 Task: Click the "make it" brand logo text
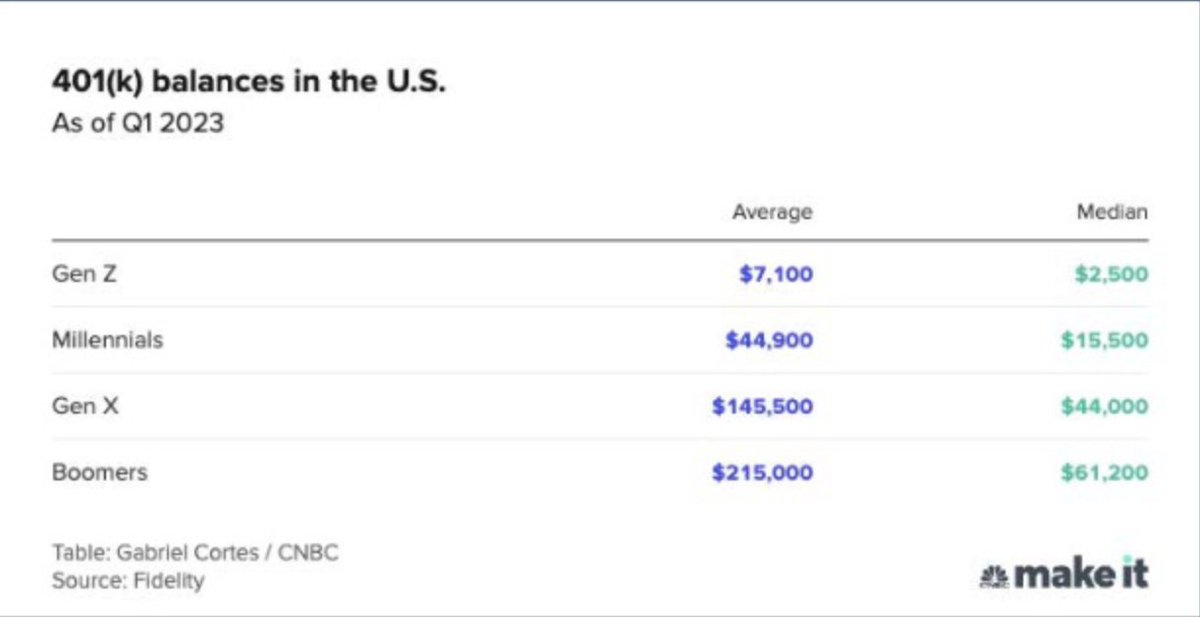tap(1080, 574)
